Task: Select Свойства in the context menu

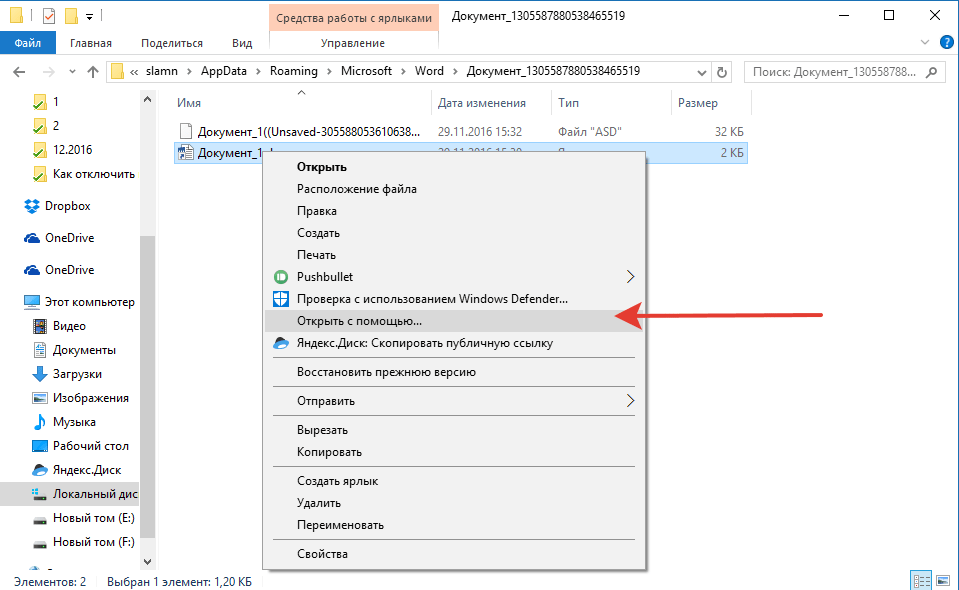Action: pos(322,554)
